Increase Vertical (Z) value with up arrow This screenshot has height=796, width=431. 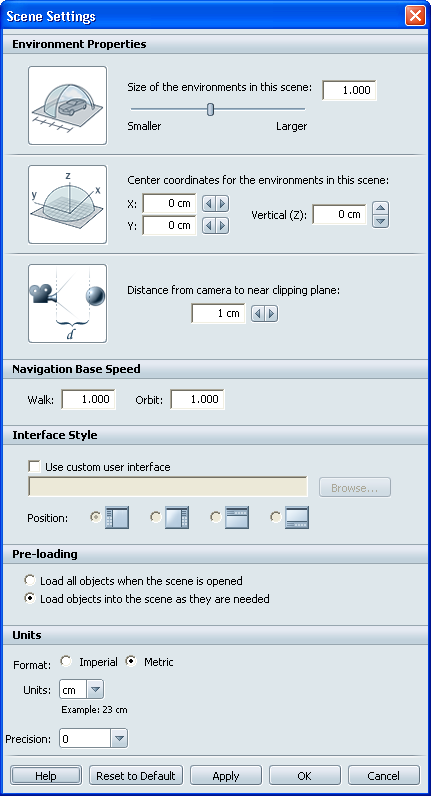tap(381, 208)
